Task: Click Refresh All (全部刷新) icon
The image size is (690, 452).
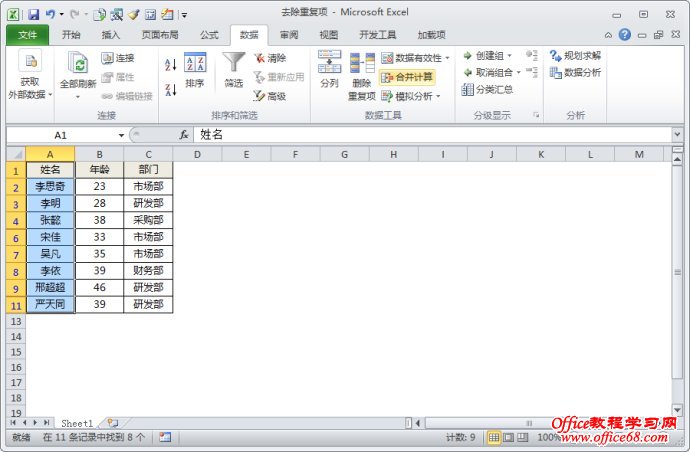Action: pyautogui.click(x=77, y=66)
